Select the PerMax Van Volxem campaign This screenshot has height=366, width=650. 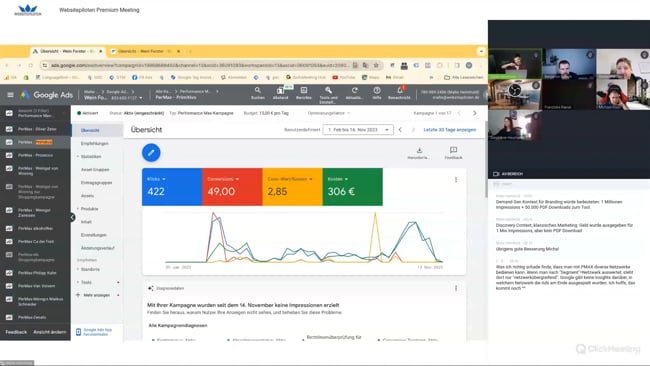click(36, 286)
